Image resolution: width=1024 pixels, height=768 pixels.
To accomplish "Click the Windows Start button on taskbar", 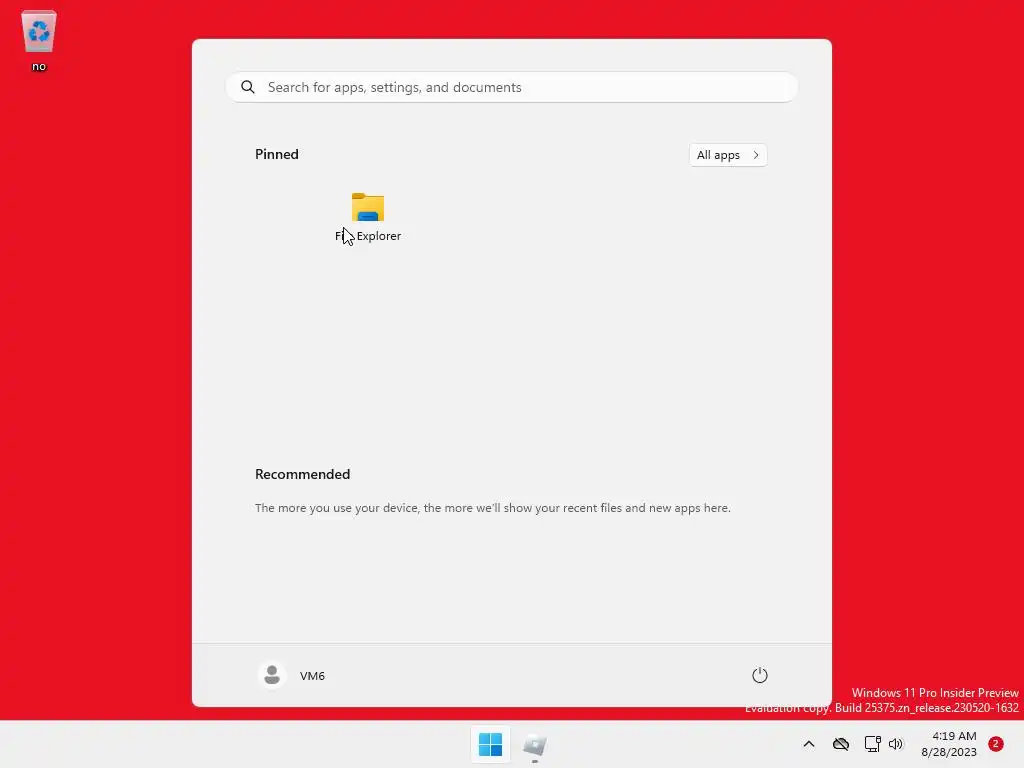I will coord(490,744).
